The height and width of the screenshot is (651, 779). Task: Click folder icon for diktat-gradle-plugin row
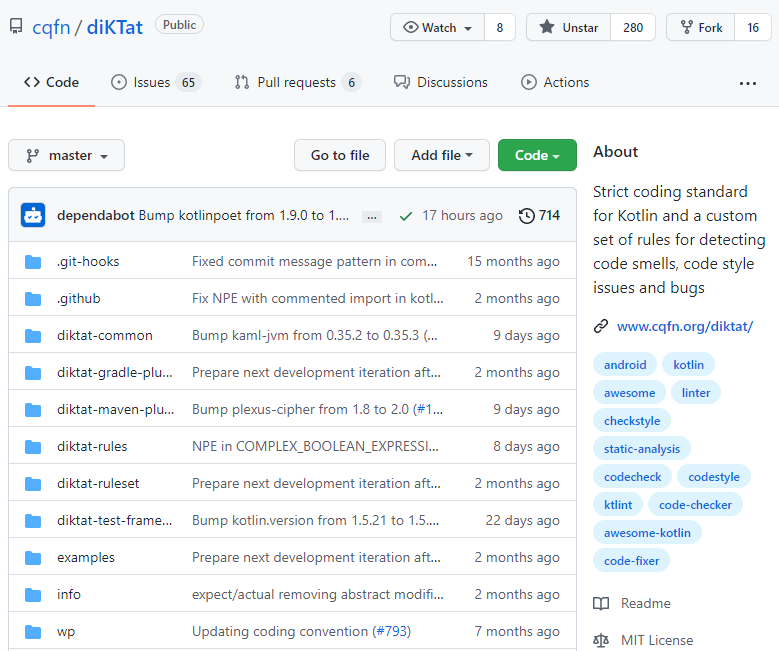click(33, 373)
